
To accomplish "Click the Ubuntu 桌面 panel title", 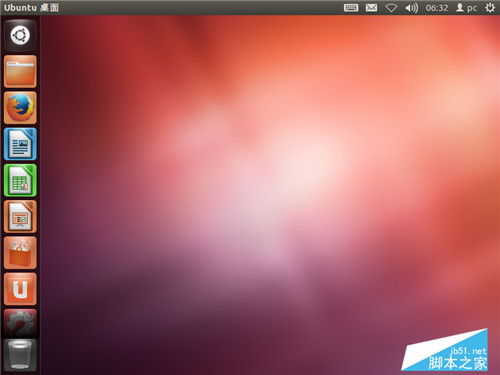I will (31, 8).
